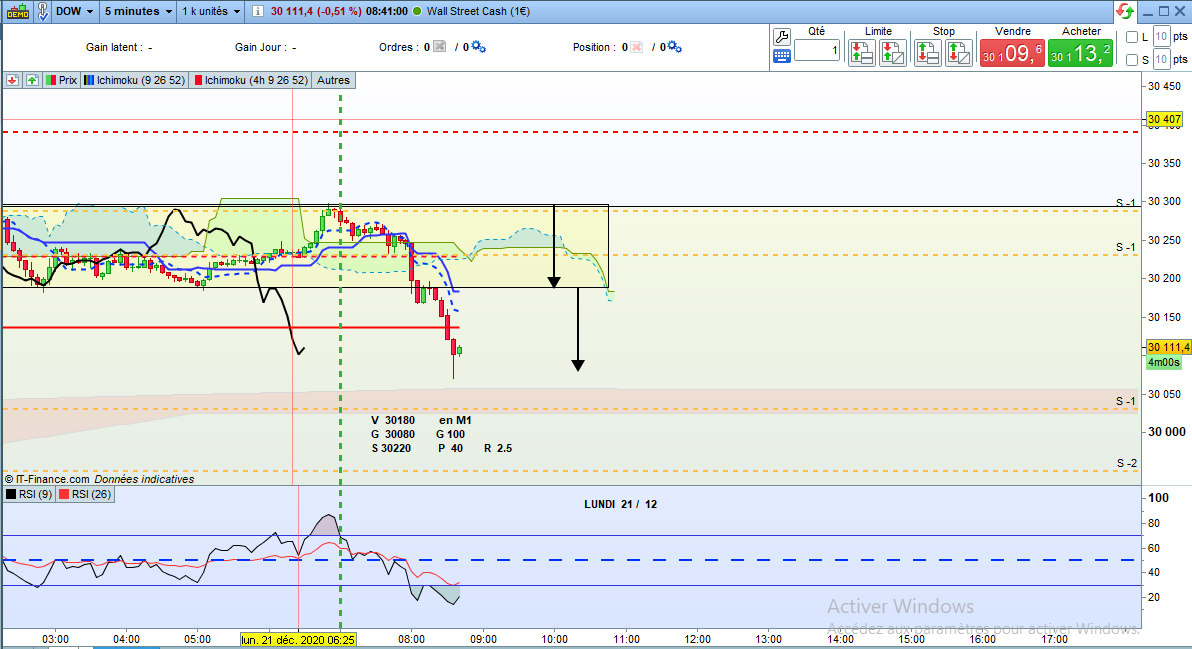Open the trading wrench settings icon
This screenshot has width=1192, height=649.
pos(781,36)
